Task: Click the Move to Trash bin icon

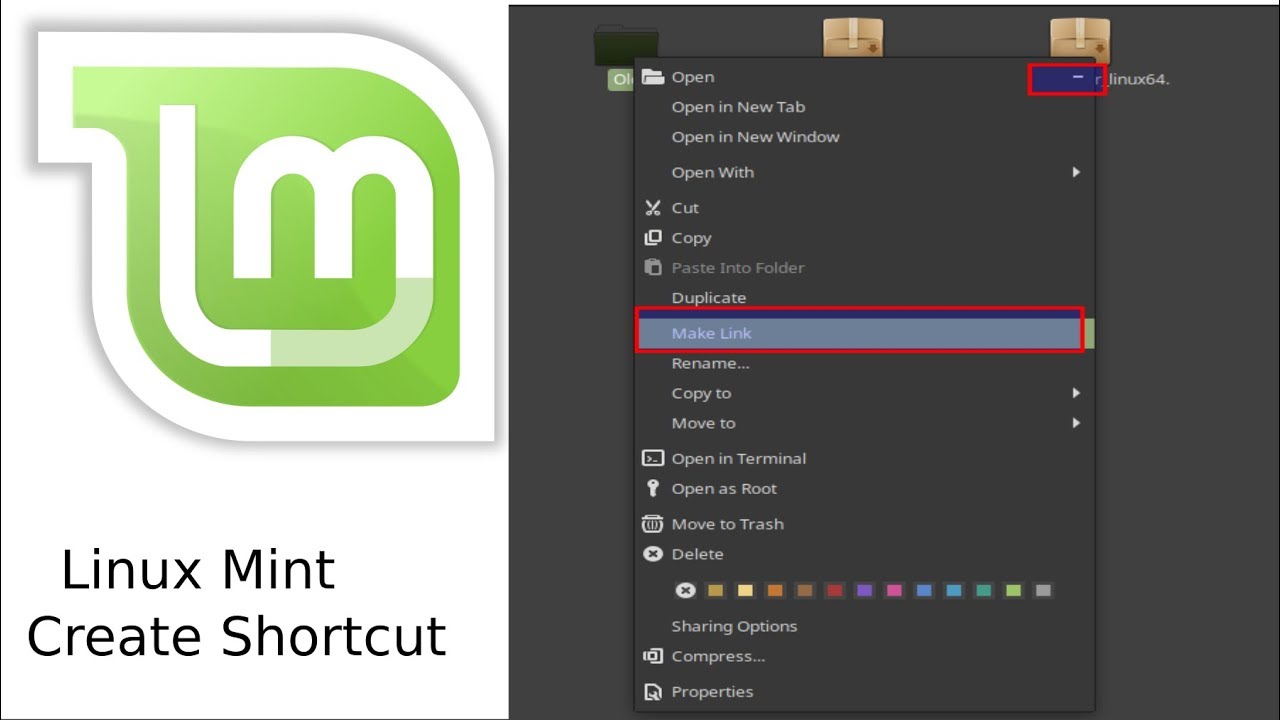Action: [x=653, y=524]
